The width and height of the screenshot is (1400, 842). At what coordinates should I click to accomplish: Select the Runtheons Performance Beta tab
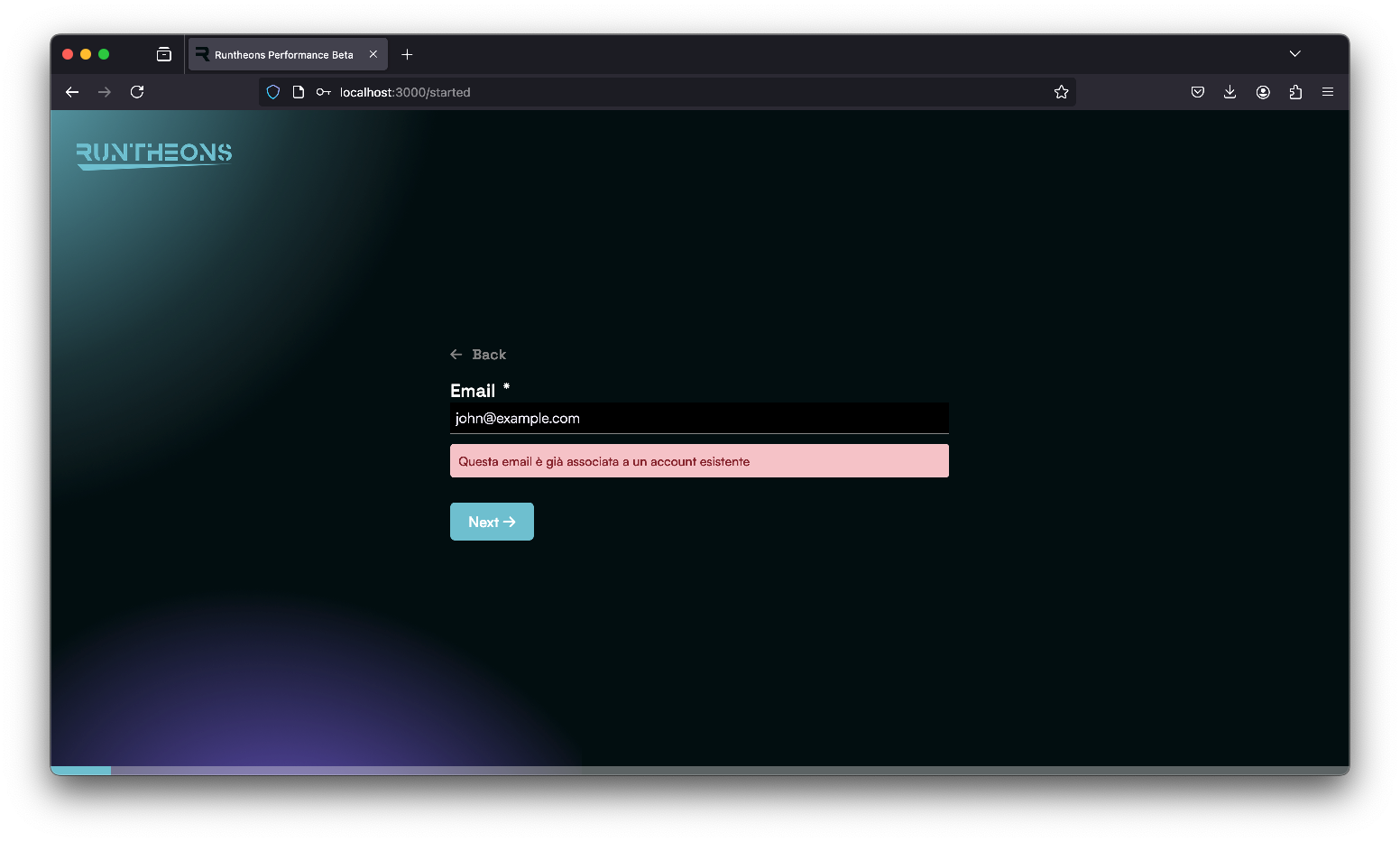[x=288, y=54]
